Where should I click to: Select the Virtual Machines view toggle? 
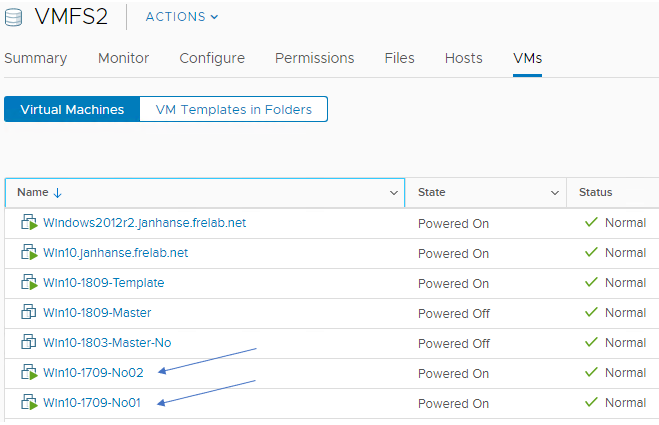72,109
